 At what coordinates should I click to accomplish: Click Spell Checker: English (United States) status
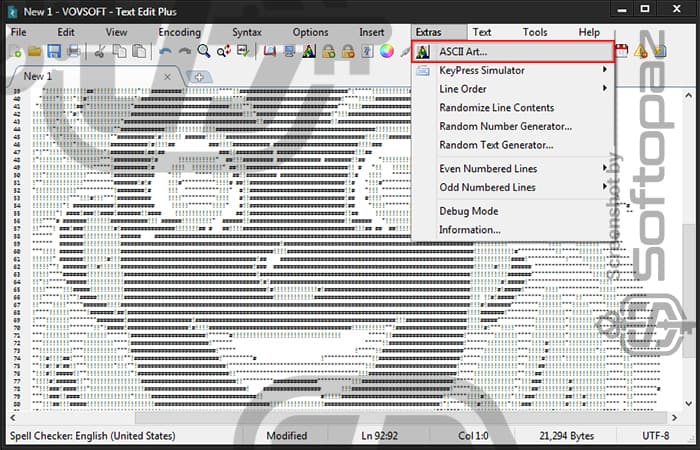click(93, 436)
